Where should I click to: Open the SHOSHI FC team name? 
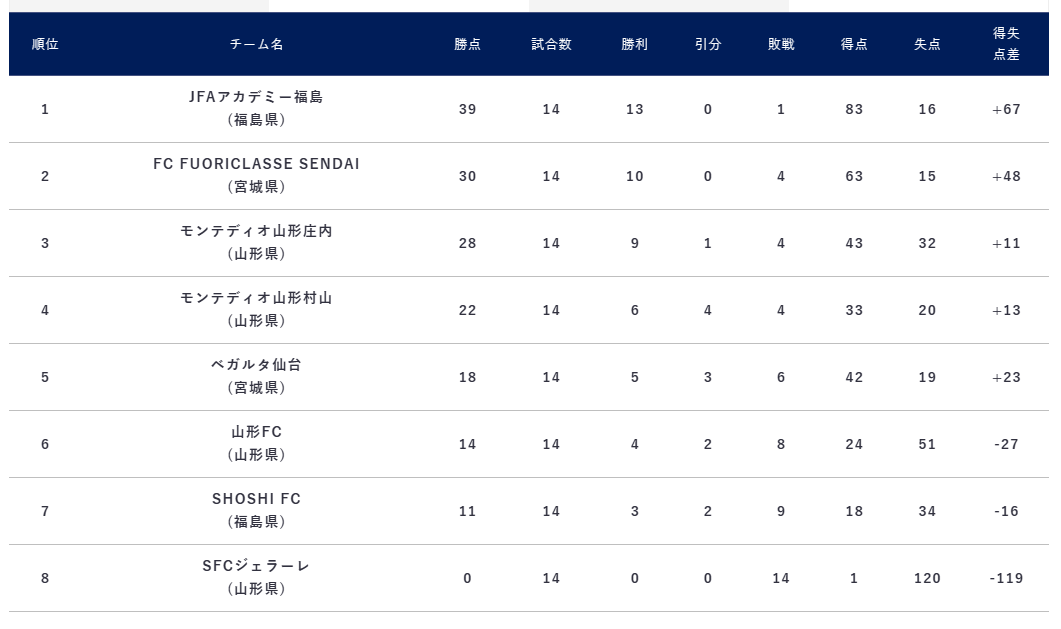click(256, 499)
